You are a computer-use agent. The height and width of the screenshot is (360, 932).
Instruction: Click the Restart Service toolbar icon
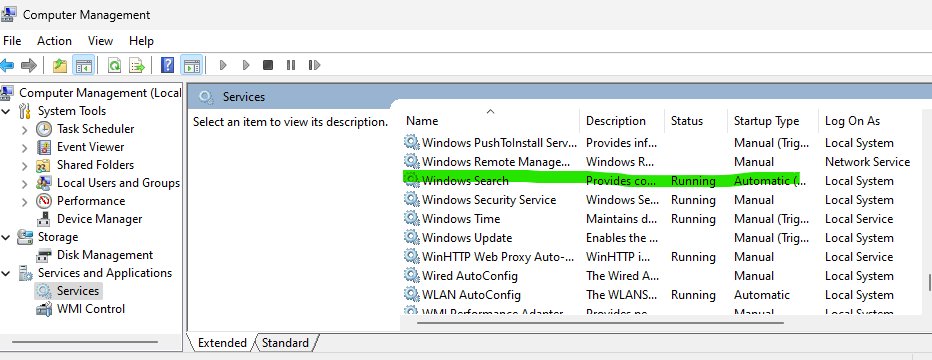click(314, 65)
